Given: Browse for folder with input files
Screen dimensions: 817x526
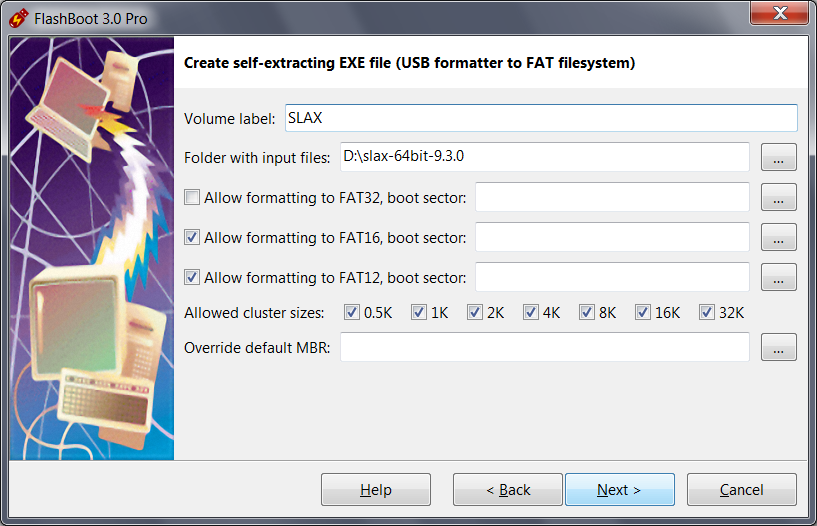Looking at the screenshot, I should tap(778, 157).
